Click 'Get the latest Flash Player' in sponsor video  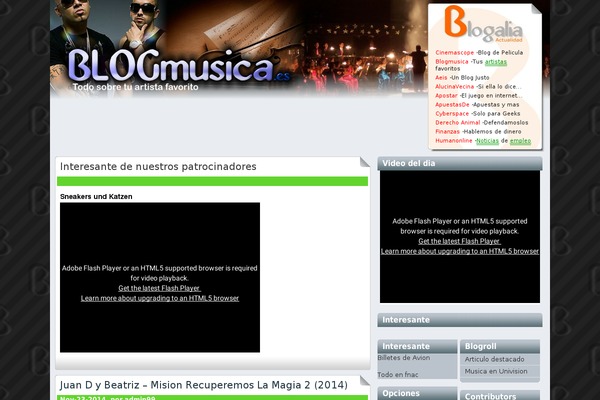(159, 288)
